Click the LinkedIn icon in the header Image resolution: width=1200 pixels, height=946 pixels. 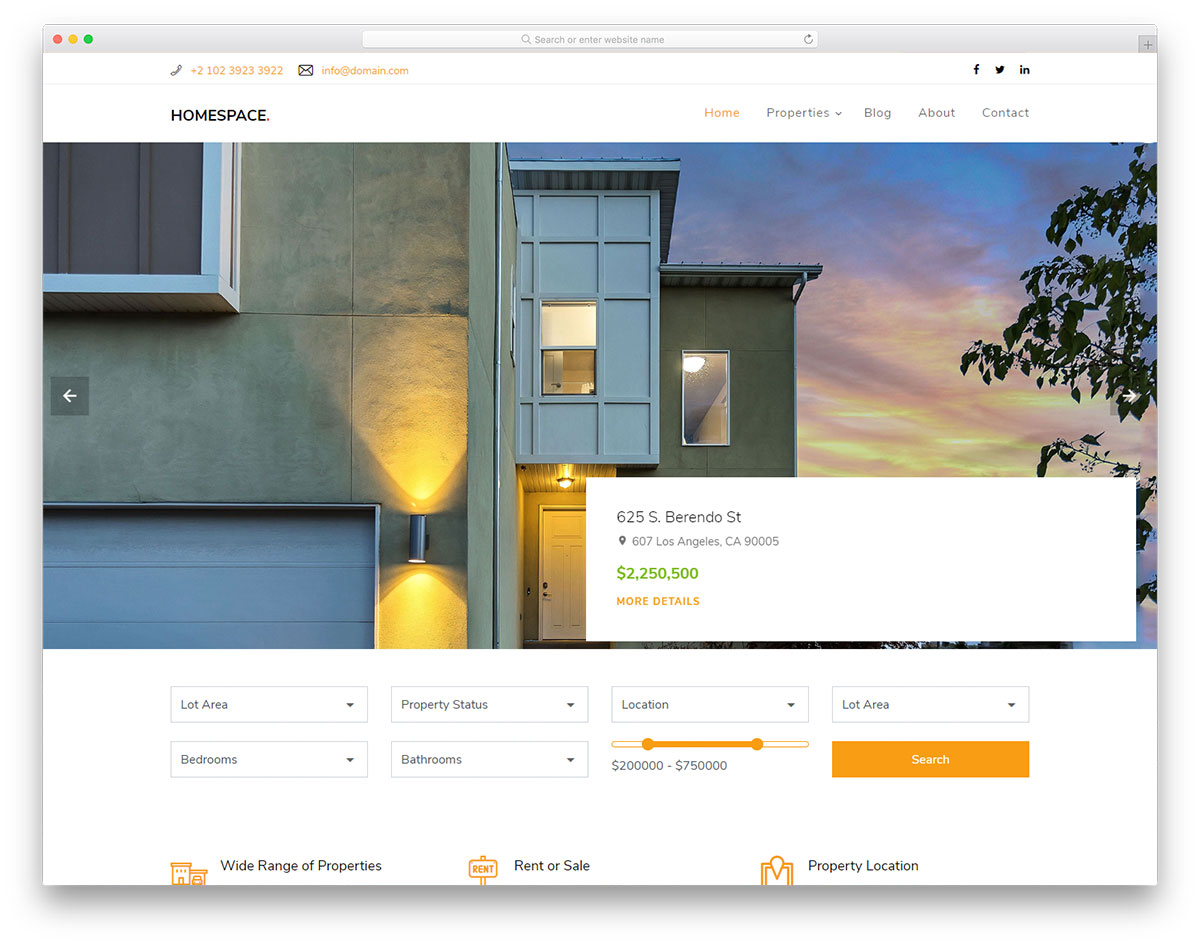[1024, 69]
